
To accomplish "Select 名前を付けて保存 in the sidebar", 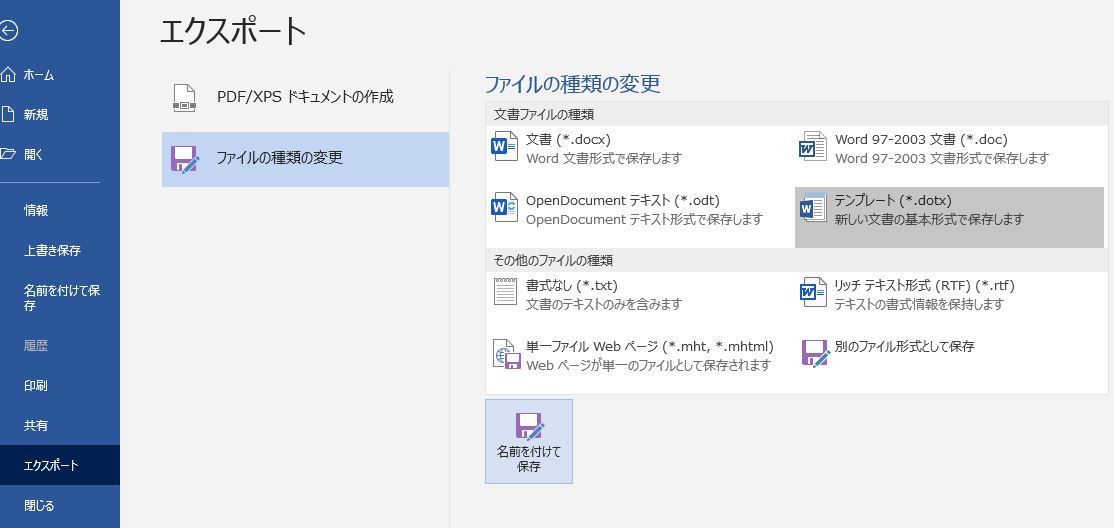I will [60, 298].
